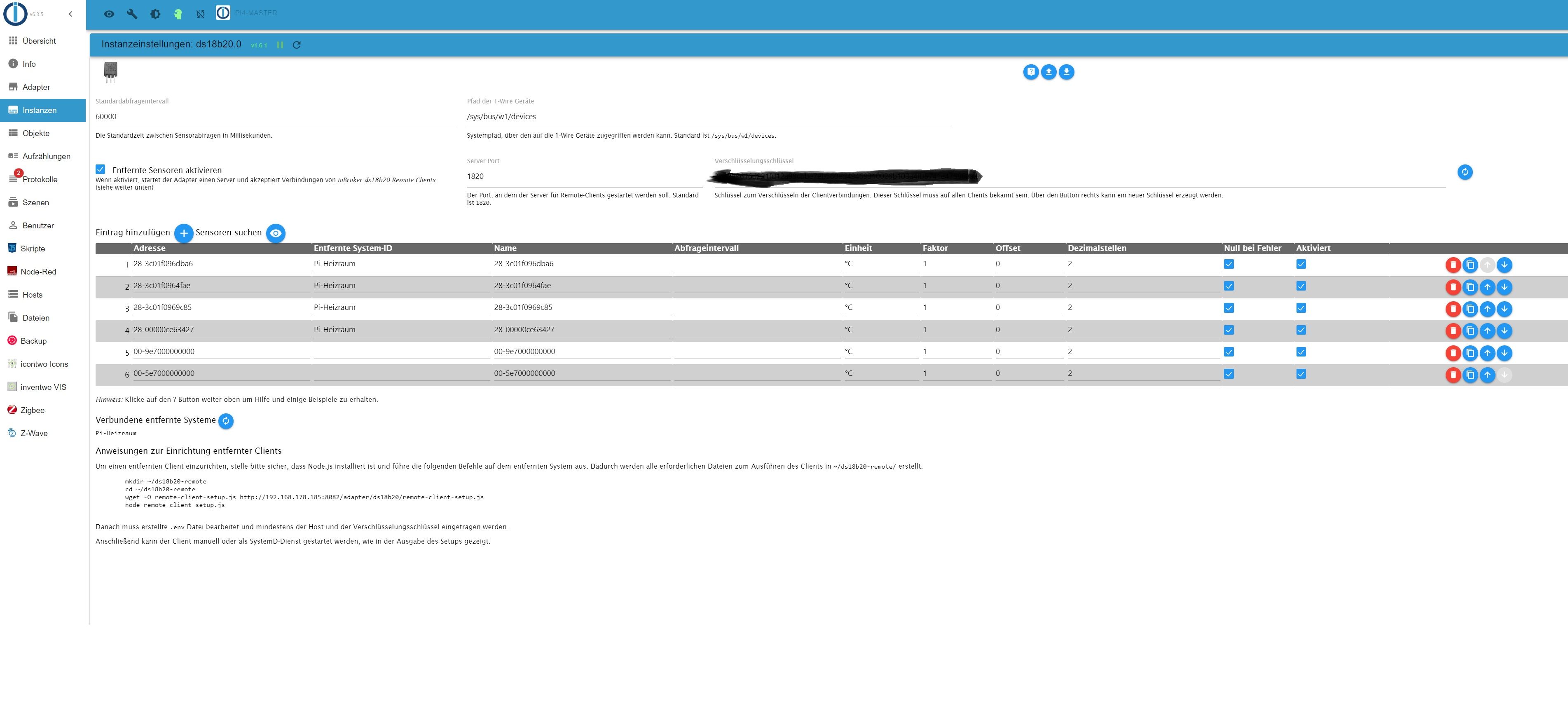Image resolution: width=1568 pixels, height=706 pixels.
Task: Copy sensor row 2 entry
Action: point(1470,287)
